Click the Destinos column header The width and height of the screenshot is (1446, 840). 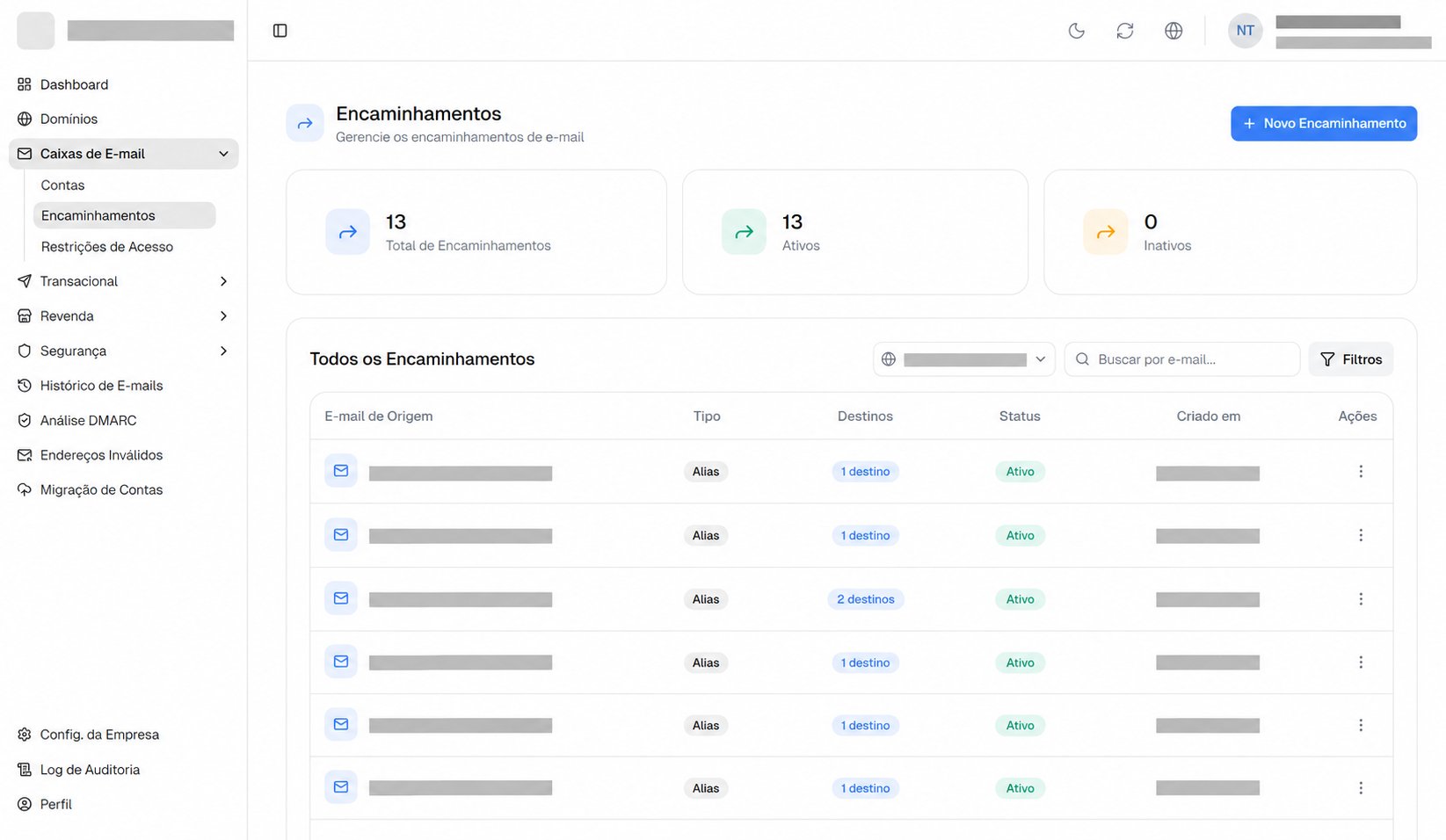coord(865,416)
